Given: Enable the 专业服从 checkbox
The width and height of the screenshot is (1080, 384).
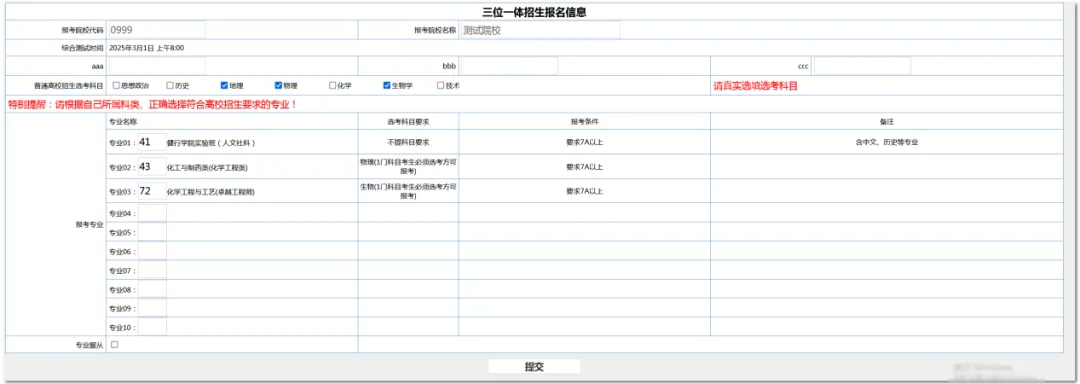Looking at the screenshot, I should [114, 345].
